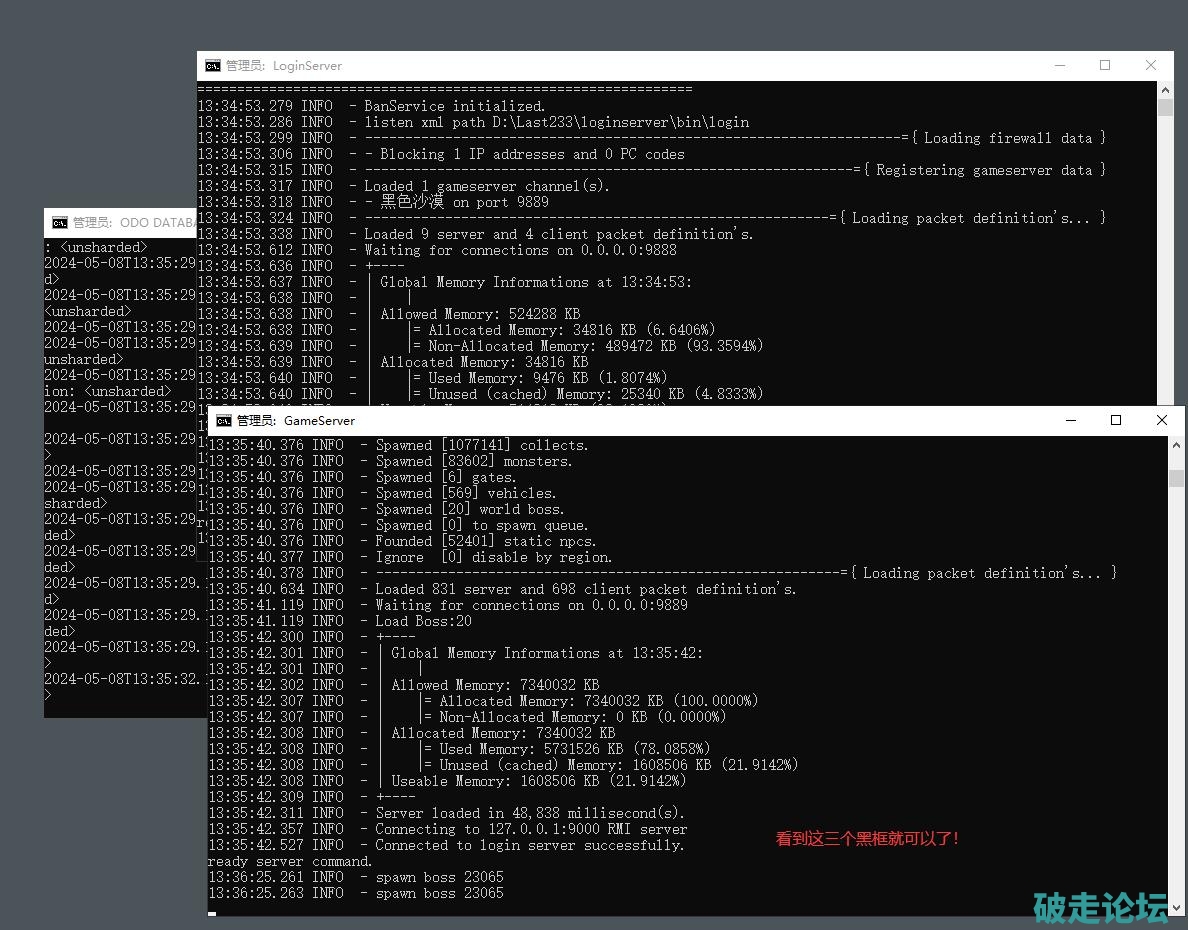Click the LoginServer scrollbar up arrow

[1165, 90]
